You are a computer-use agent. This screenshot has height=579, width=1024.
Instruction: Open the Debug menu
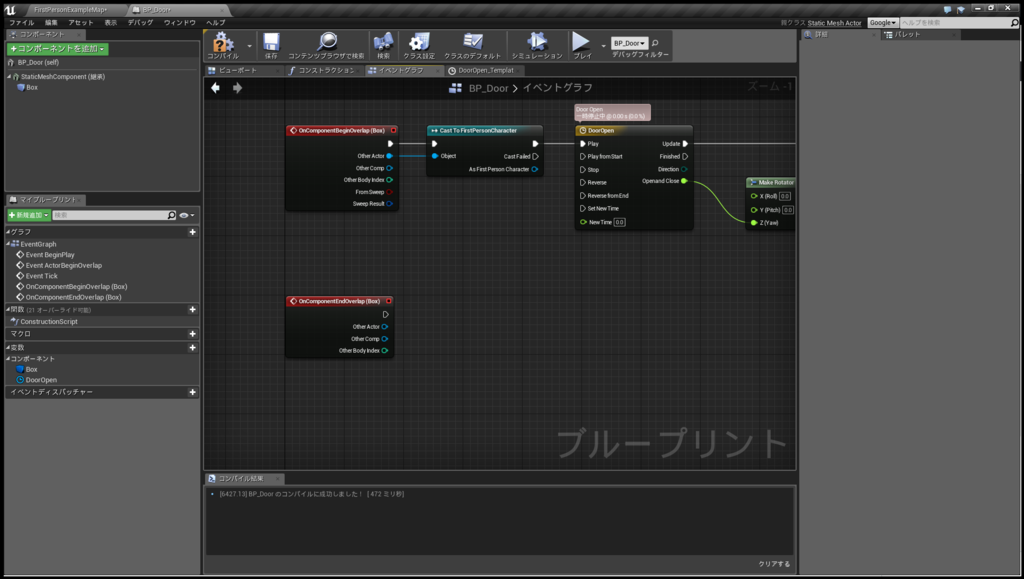[x=140, y=22]
